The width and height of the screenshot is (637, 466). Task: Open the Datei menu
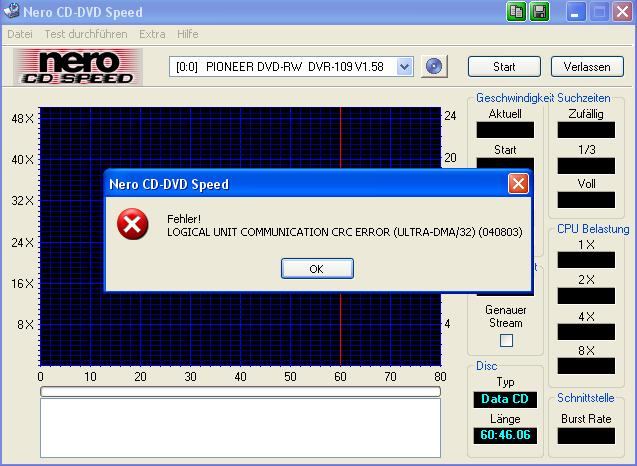(20, 34)
